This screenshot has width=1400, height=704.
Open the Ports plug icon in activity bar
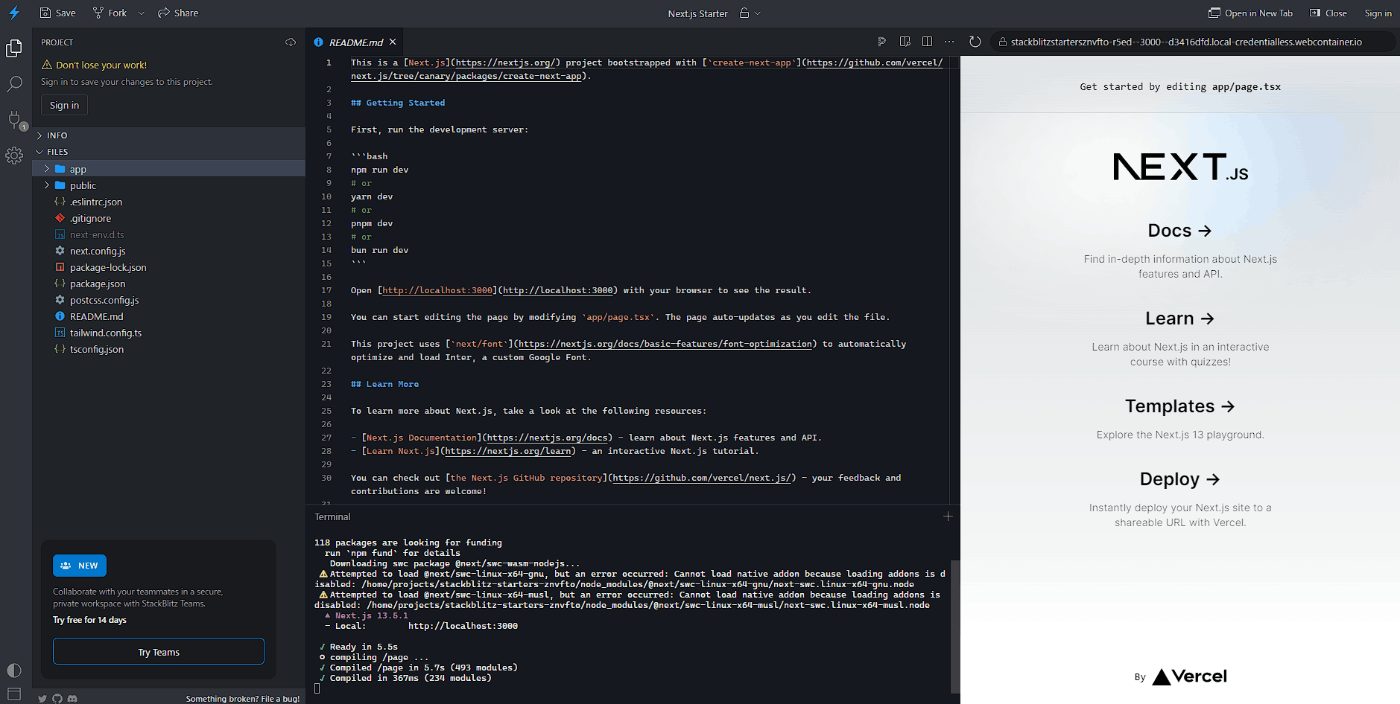pyautogui.click(x=14, y=120)
